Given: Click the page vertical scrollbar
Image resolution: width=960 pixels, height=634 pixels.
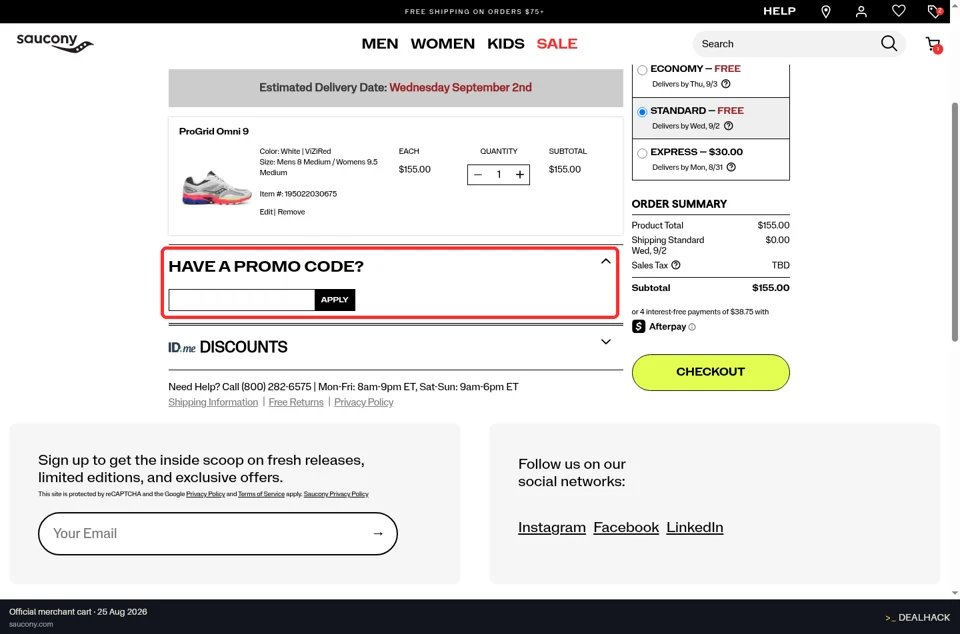Looking at the screenshot, I should click(954, 222).
